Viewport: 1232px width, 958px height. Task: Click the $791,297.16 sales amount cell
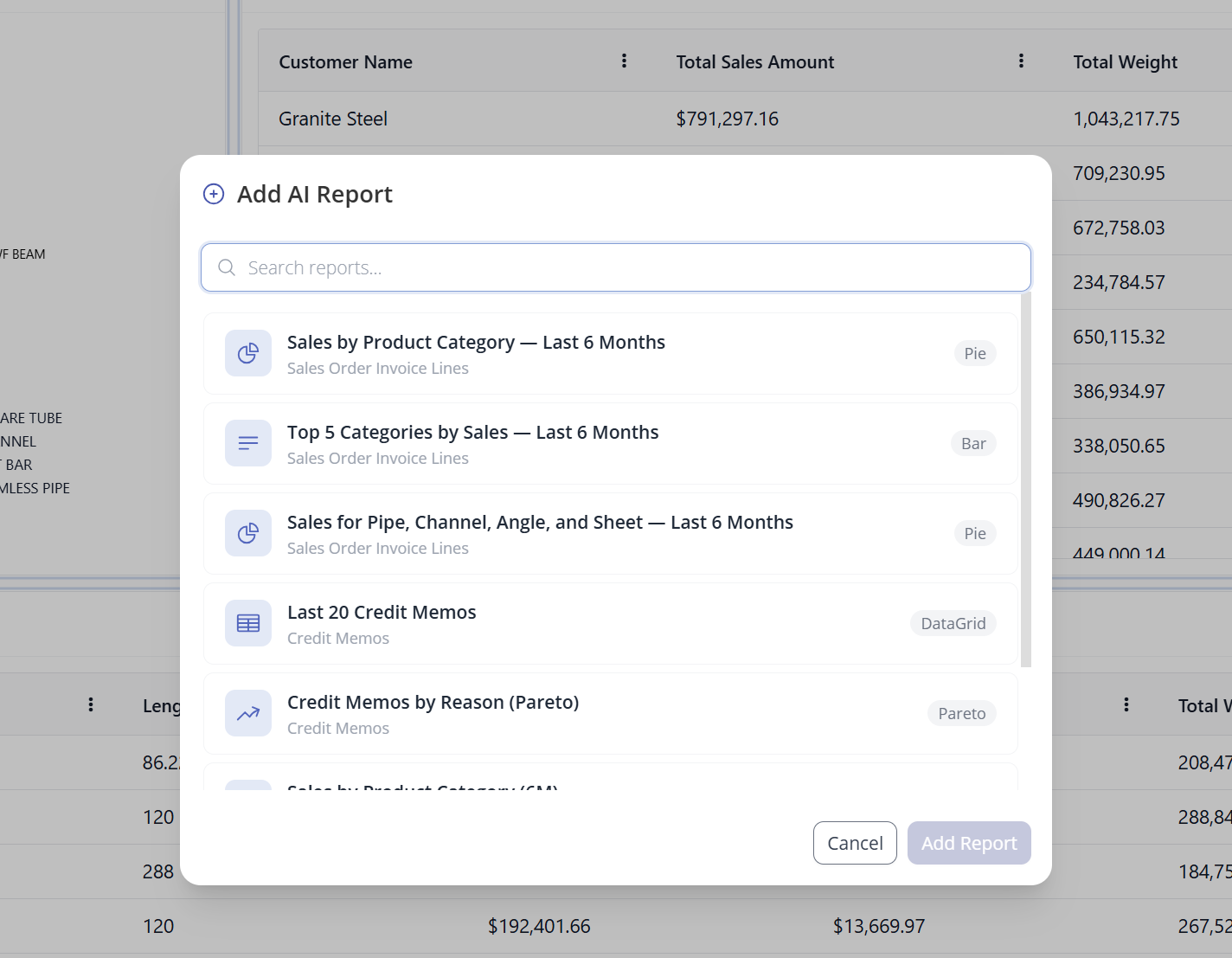[x=728, y=119]
